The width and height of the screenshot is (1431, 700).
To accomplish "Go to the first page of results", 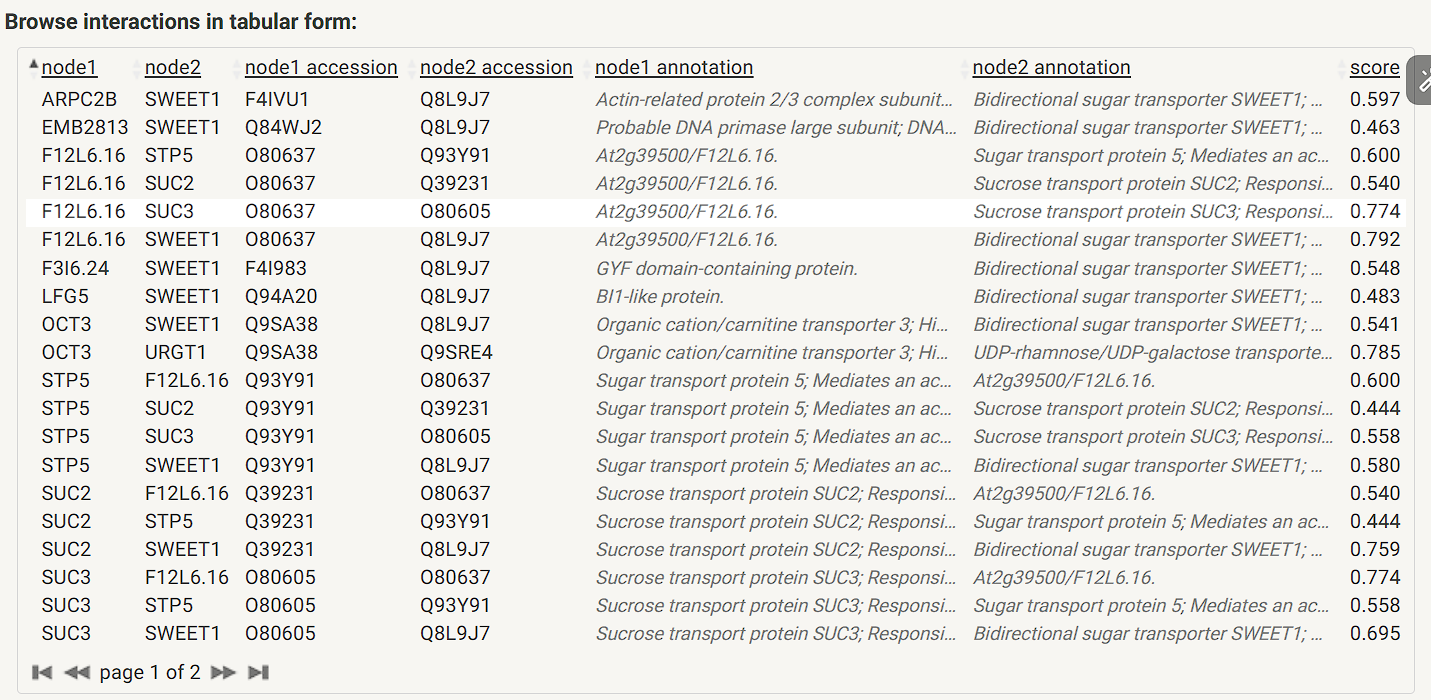I will coord(42,672).
